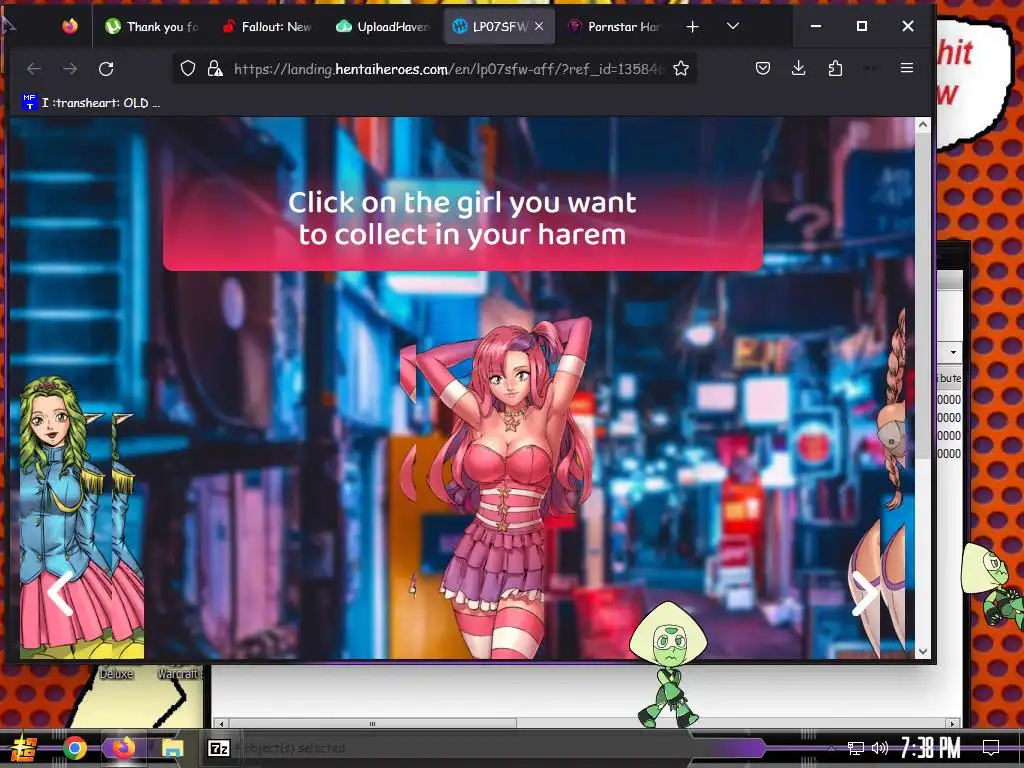Switch to the 'Thank you fo' tab
The image size is (1024, 768).
[x=152, y=27]
